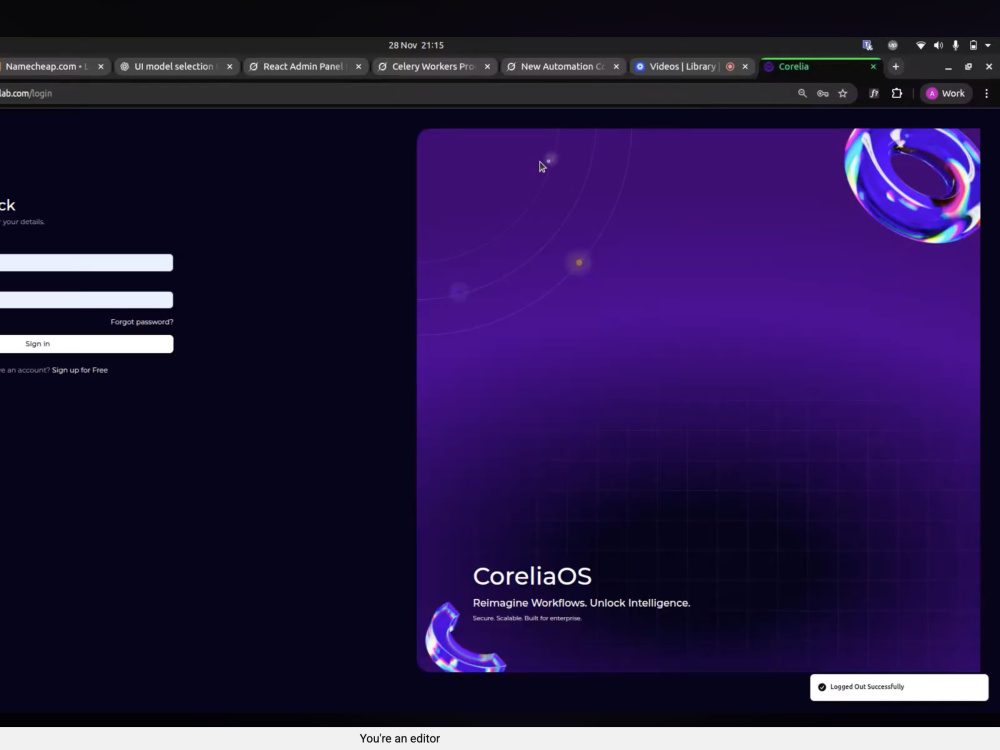1000x750 pixels.
Task: Open the clock showing 28 Nov 21:15
Action: (x=416, y=45)
